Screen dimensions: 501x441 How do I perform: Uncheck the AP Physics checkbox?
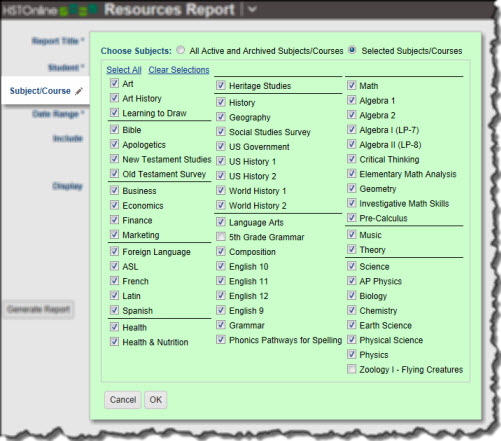click(351, 280)
